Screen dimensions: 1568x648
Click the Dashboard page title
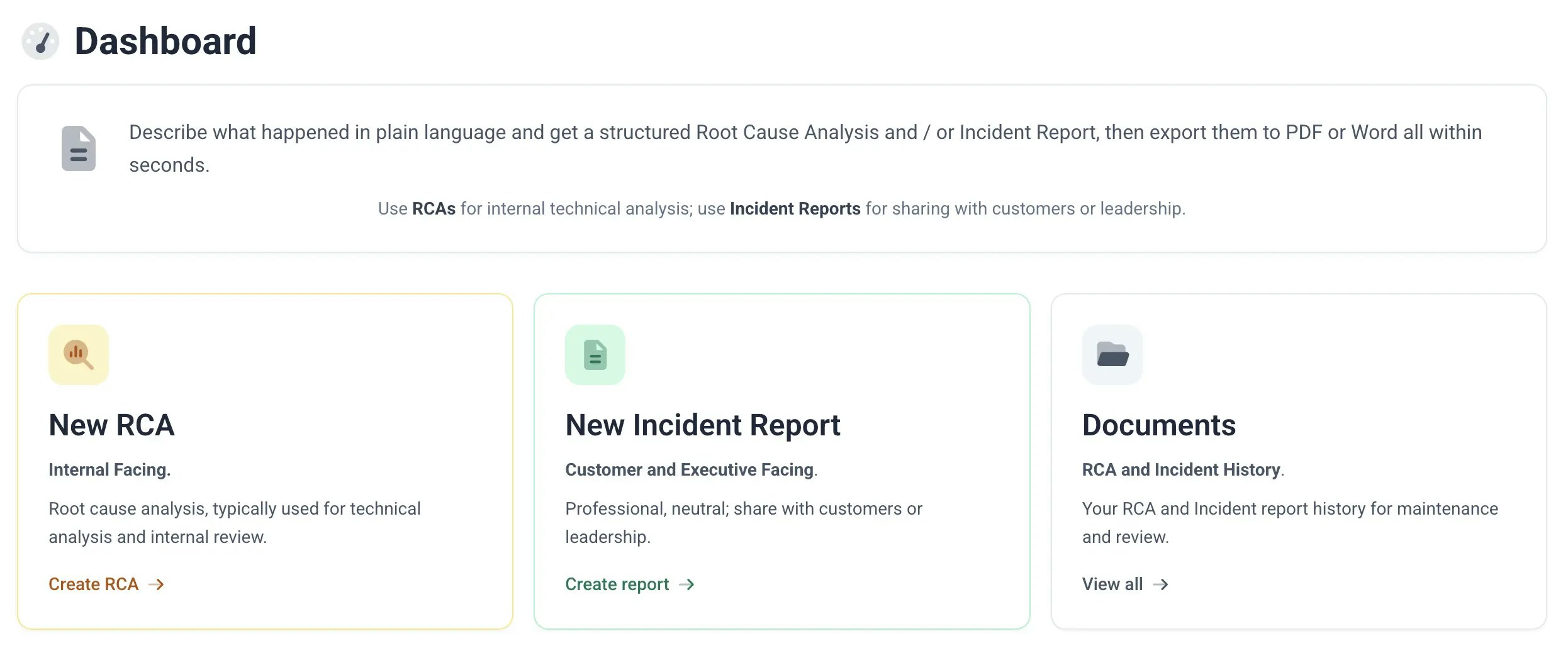coord(165,40)
